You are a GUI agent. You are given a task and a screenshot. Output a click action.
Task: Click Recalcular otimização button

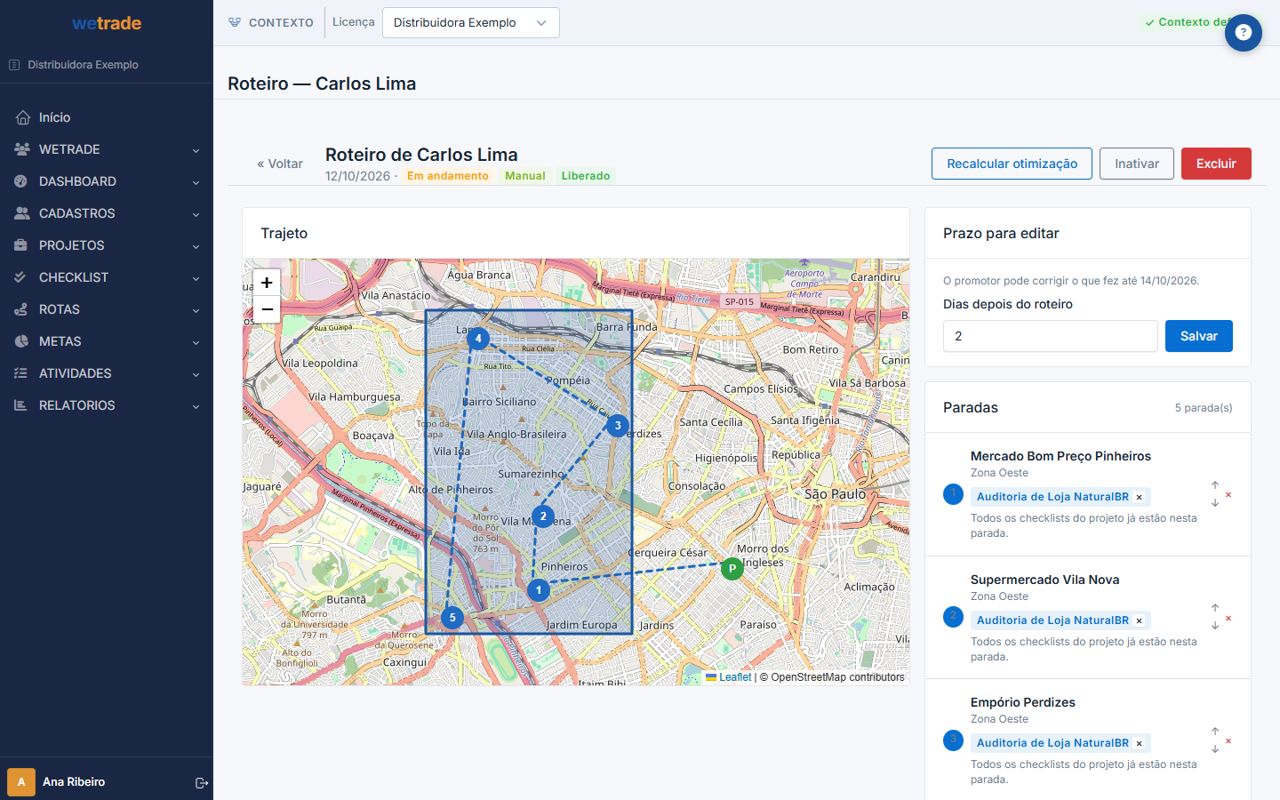tap(1012, 164)
